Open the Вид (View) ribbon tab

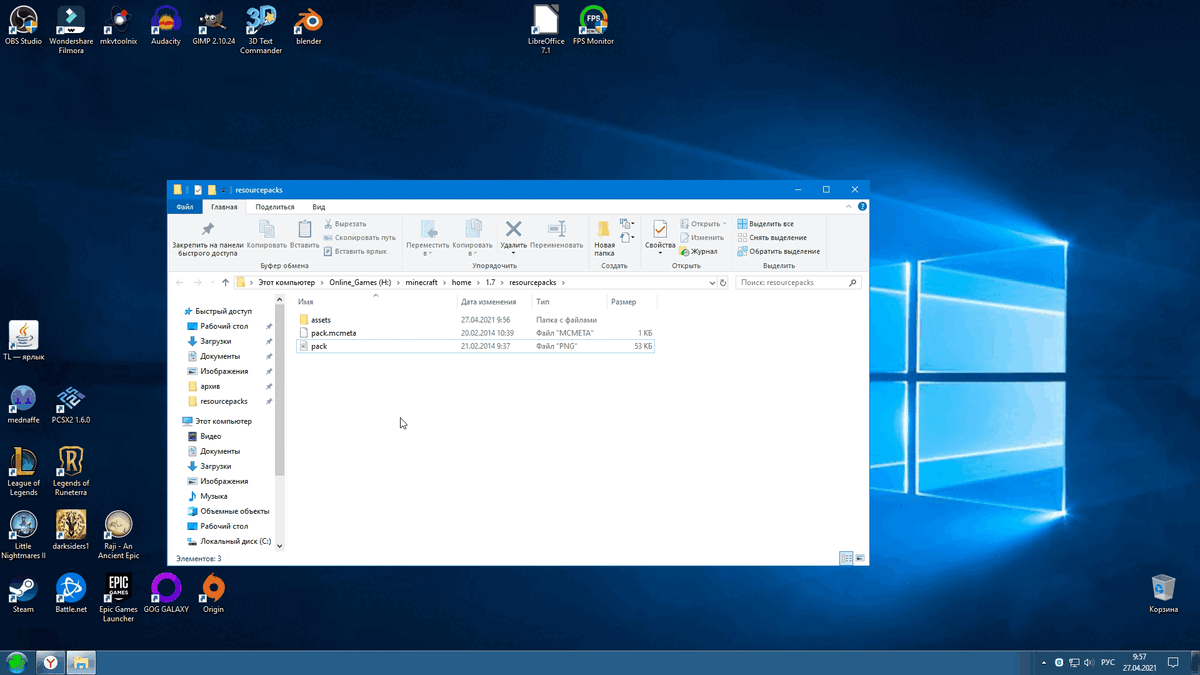[318, 207]
